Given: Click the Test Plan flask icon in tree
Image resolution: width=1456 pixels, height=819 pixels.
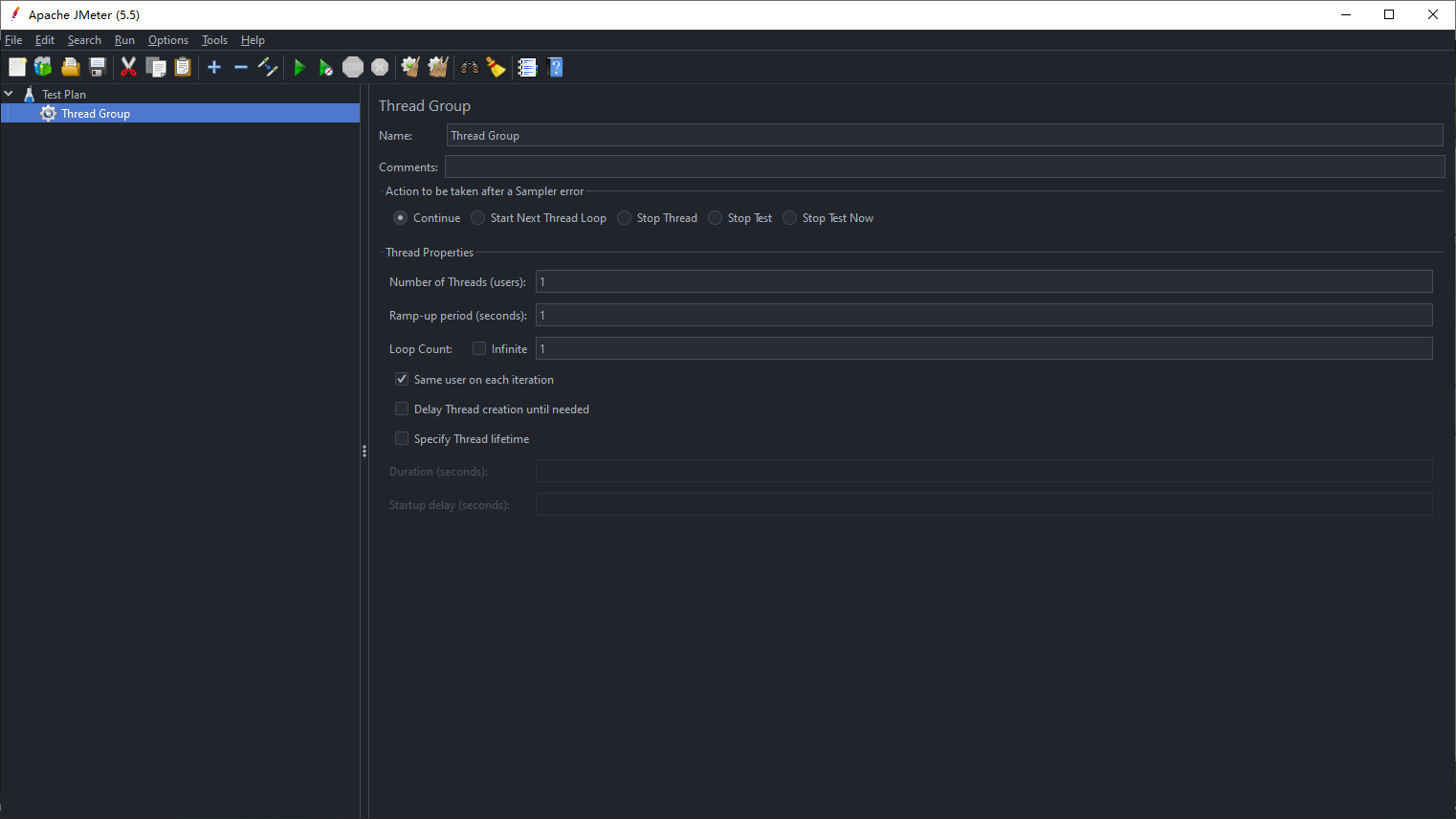Looking at the screenshot, I should pyautogui.click(x=30, y=94).
